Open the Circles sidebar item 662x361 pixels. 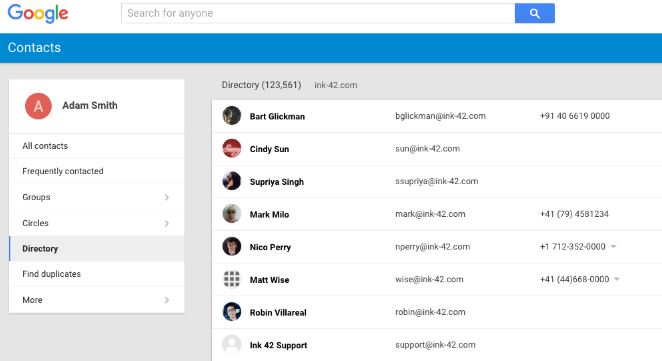click(96, 223)
